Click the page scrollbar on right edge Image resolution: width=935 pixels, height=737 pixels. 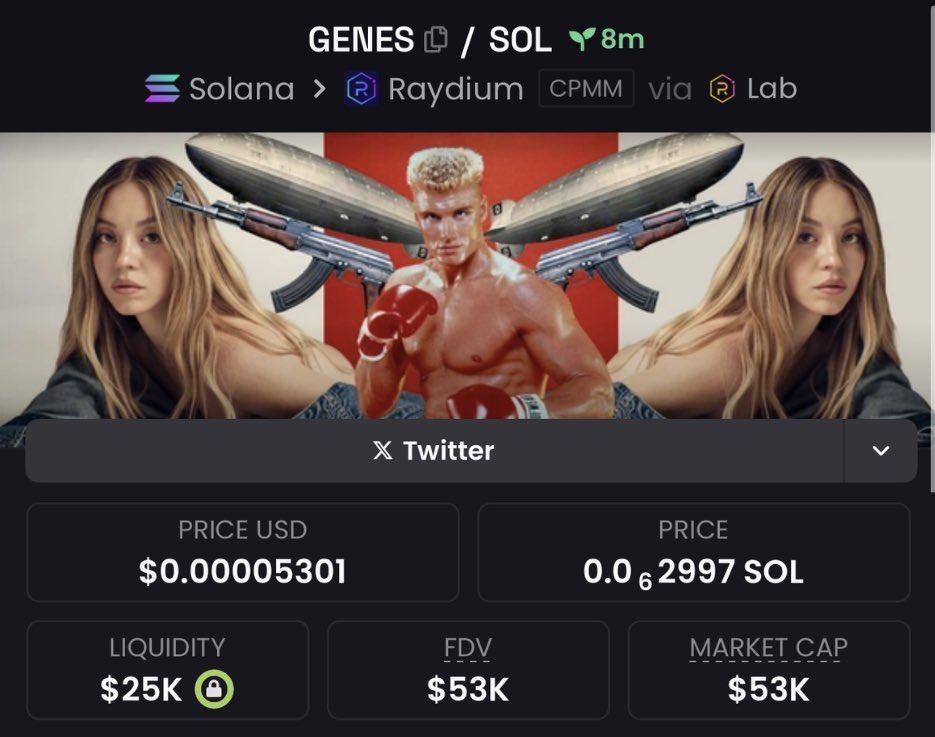[x=933, y=246]
